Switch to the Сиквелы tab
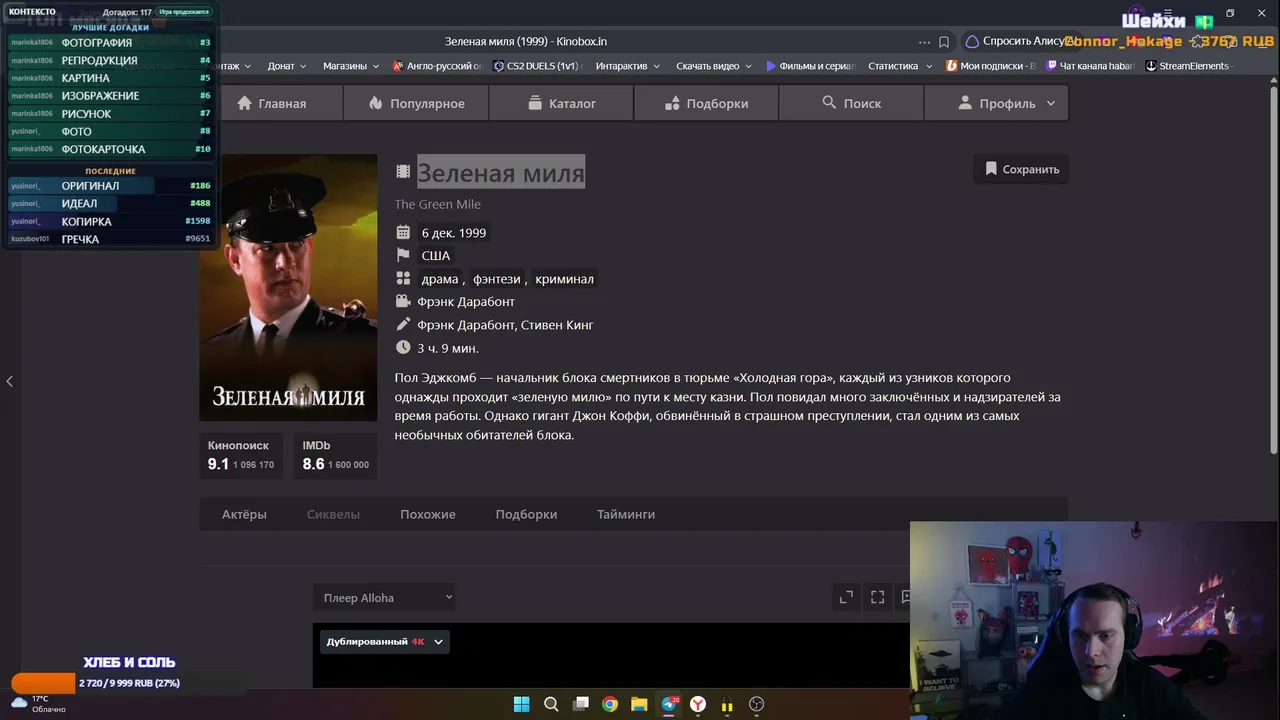 (x=333, y=514)
